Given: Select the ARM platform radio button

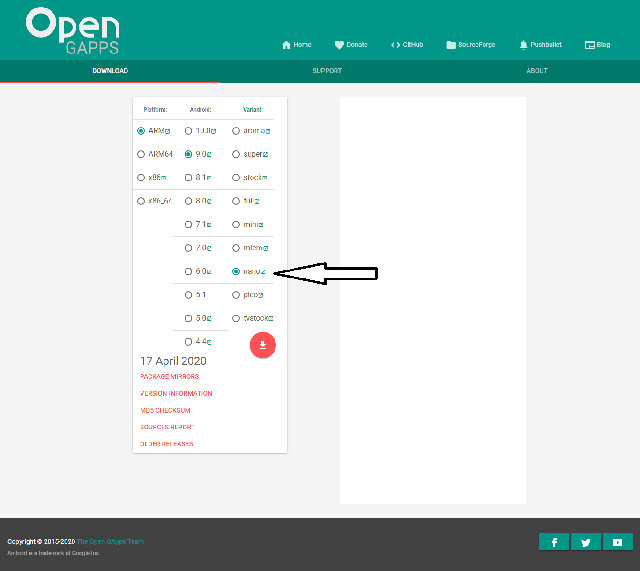Looking at the screenshot, I should (141, 131).
